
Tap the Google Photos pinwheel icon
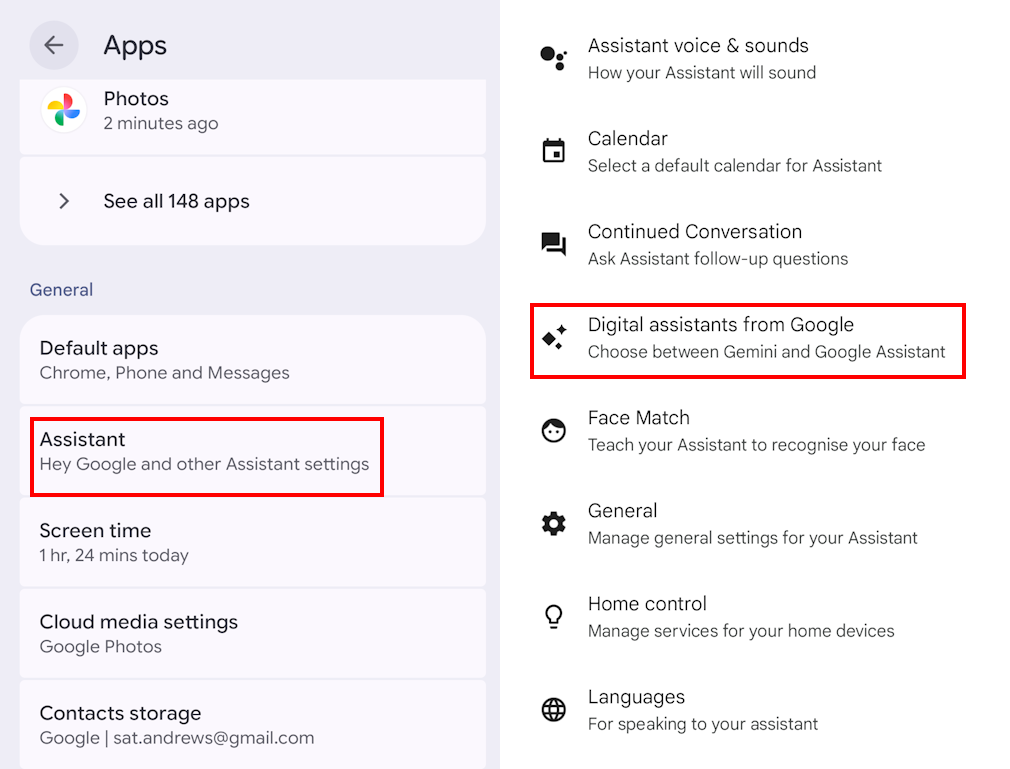click(x=64, y=110)
